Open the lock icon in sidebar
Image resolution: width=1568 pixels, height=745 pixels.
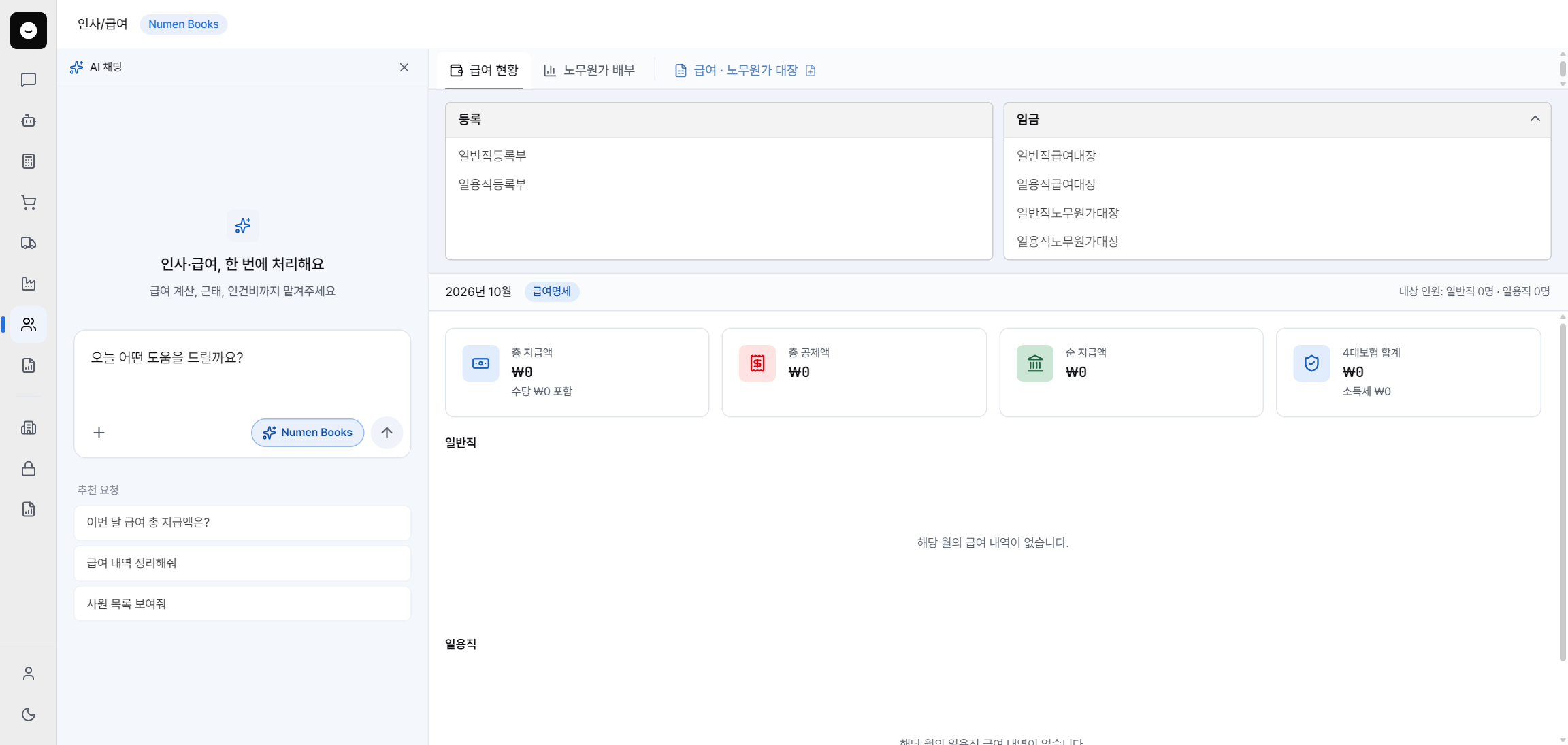tap(29, 469)
